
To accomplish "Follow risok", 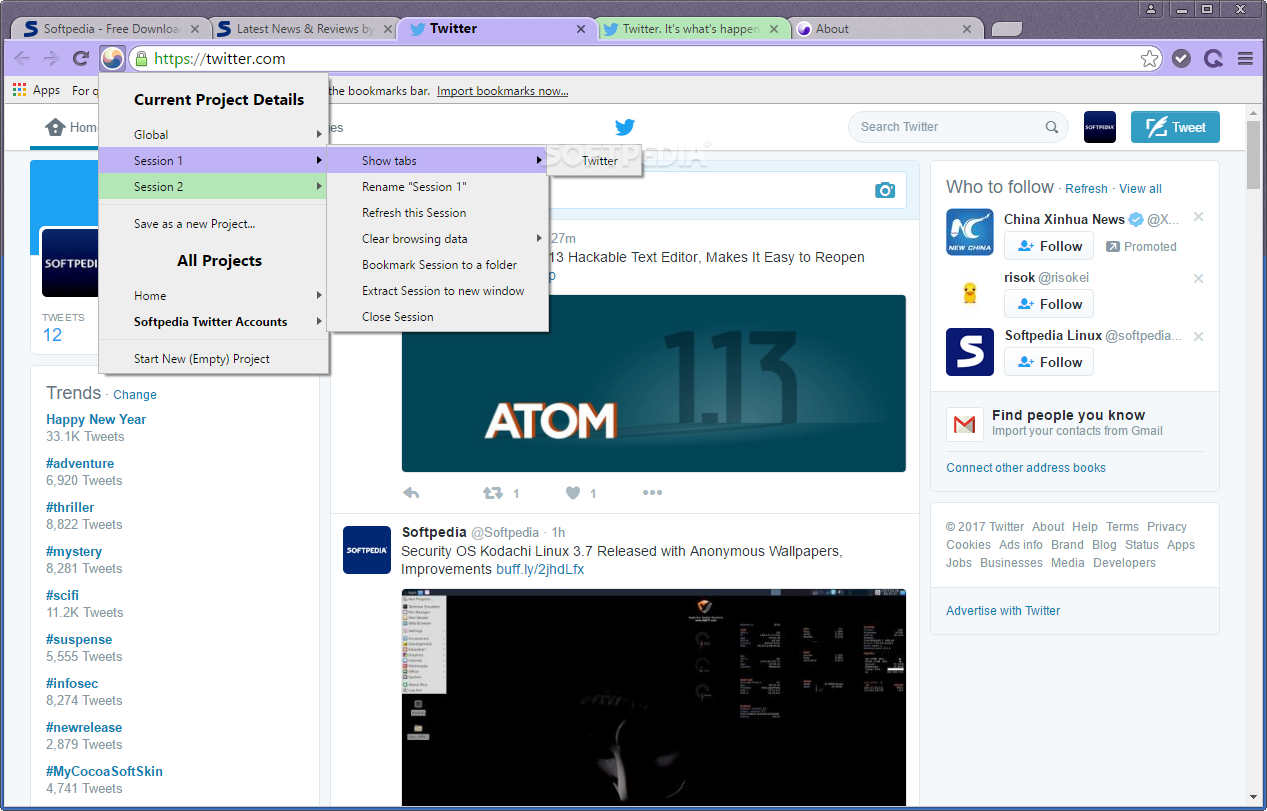I will [1049, 304].
